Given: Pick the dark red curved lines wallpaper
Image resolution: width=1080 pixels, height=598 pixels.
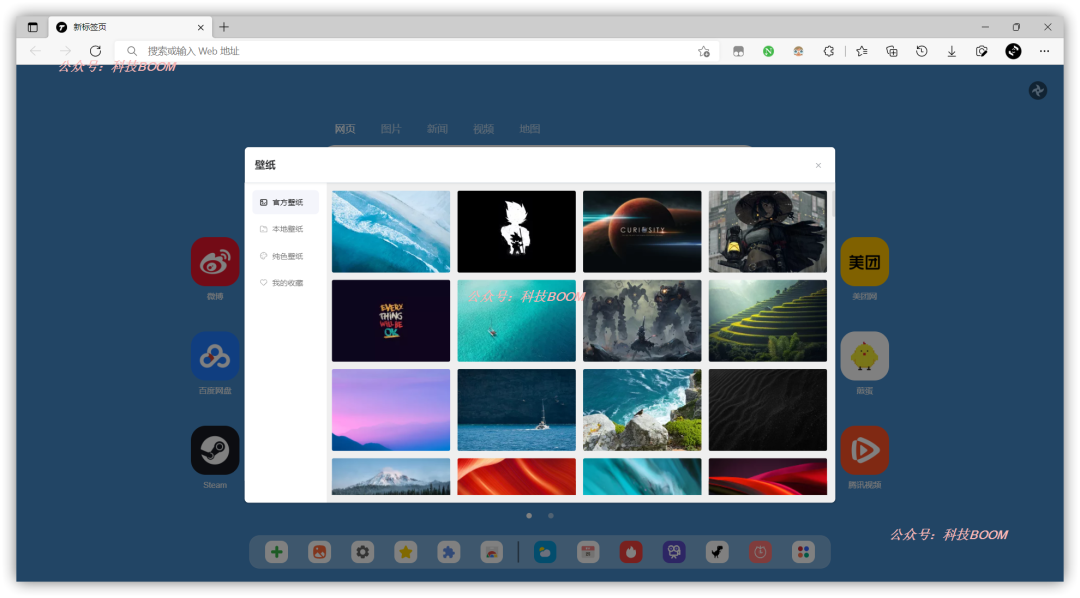Looking at the screenshot, I should tap(767, 477).
